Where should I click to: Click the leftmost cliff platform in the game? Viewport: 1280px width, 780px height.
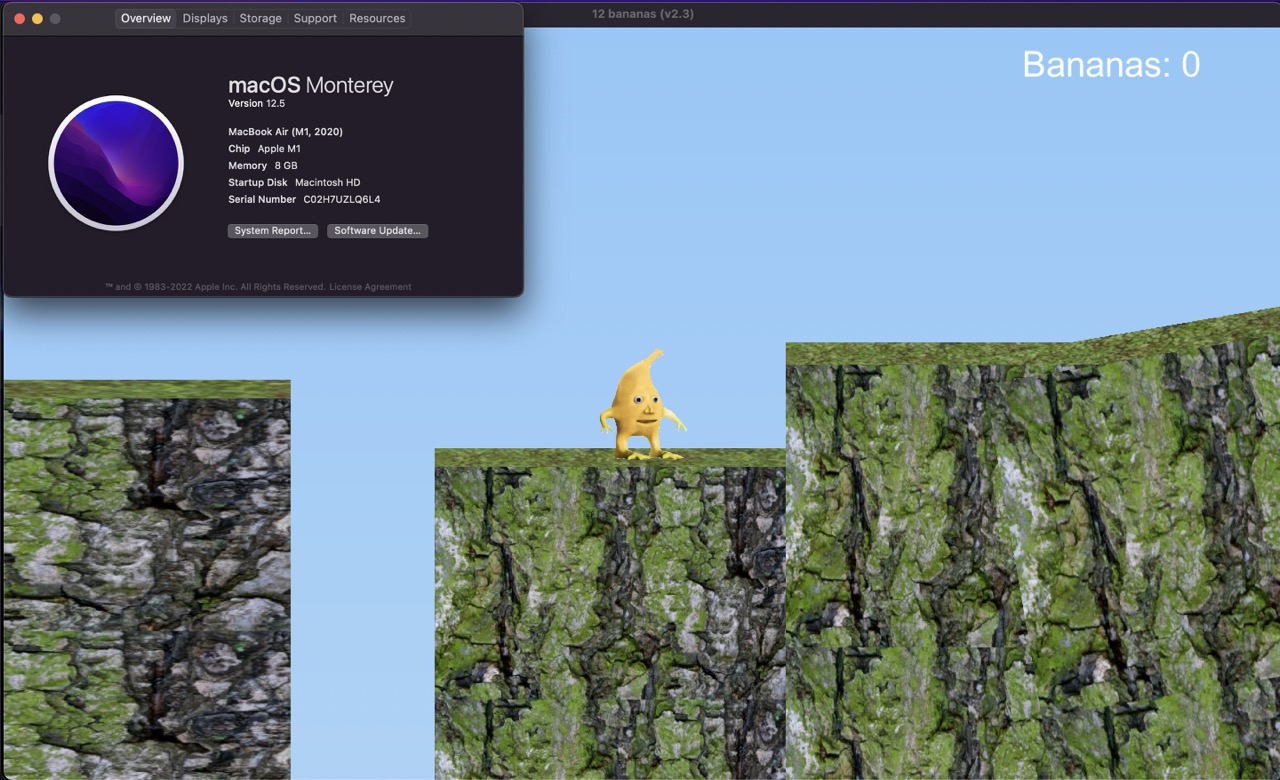(x=145, y=580)
